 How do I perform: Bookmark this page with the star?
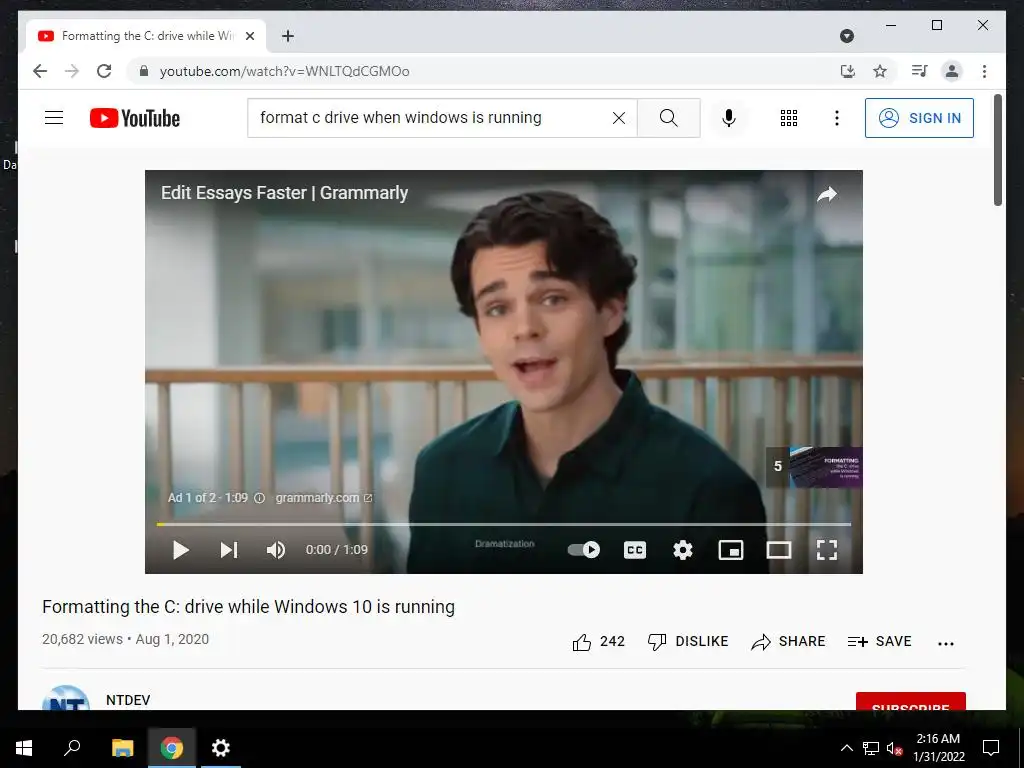click(x=880, y=71)
